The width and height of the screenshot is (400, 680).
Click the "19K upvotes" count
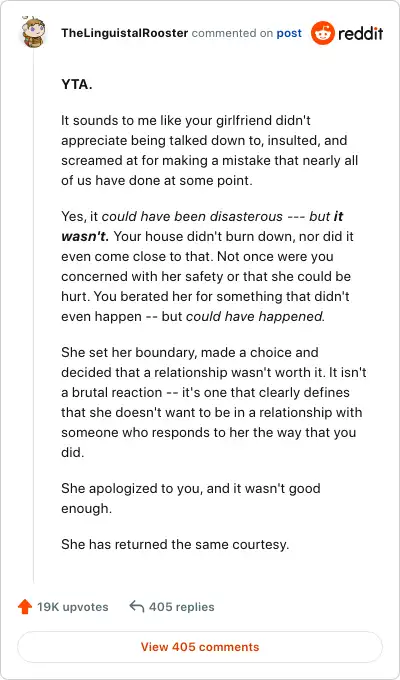pos(72,607)
